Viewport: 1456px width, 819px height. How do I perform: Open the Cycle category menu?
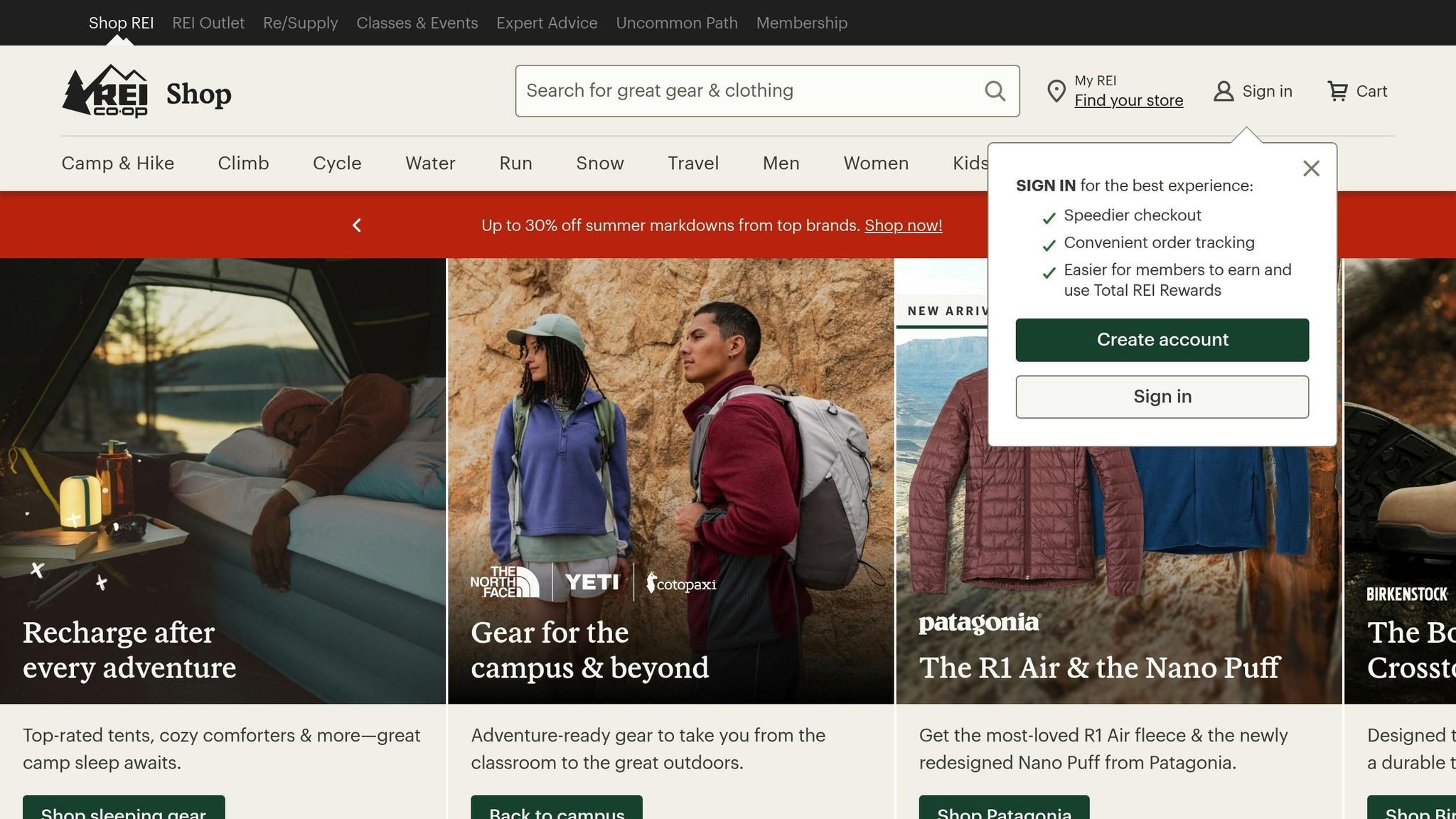point(337,164)
